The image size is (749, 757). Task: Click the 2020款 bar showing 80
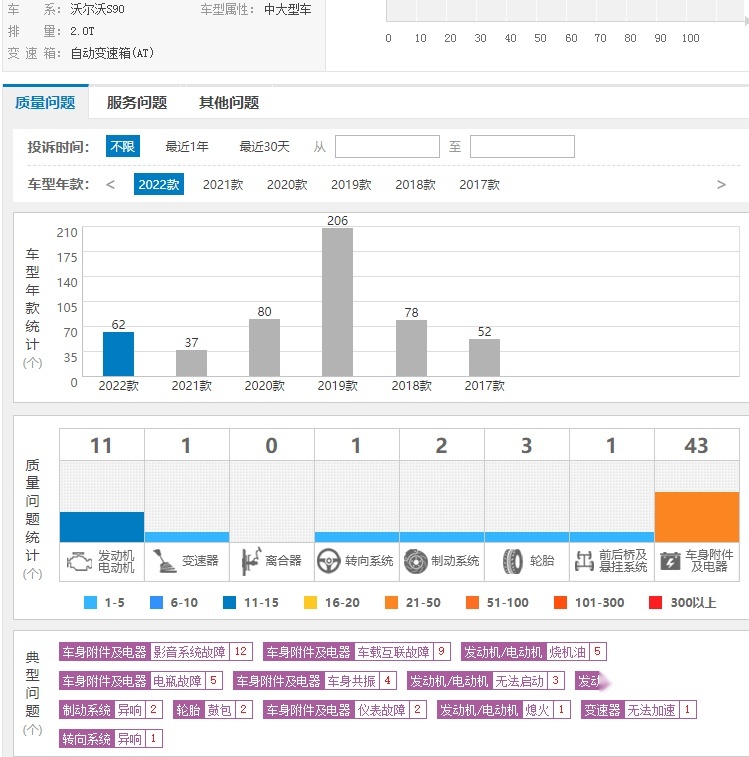[x=264, y=348]
